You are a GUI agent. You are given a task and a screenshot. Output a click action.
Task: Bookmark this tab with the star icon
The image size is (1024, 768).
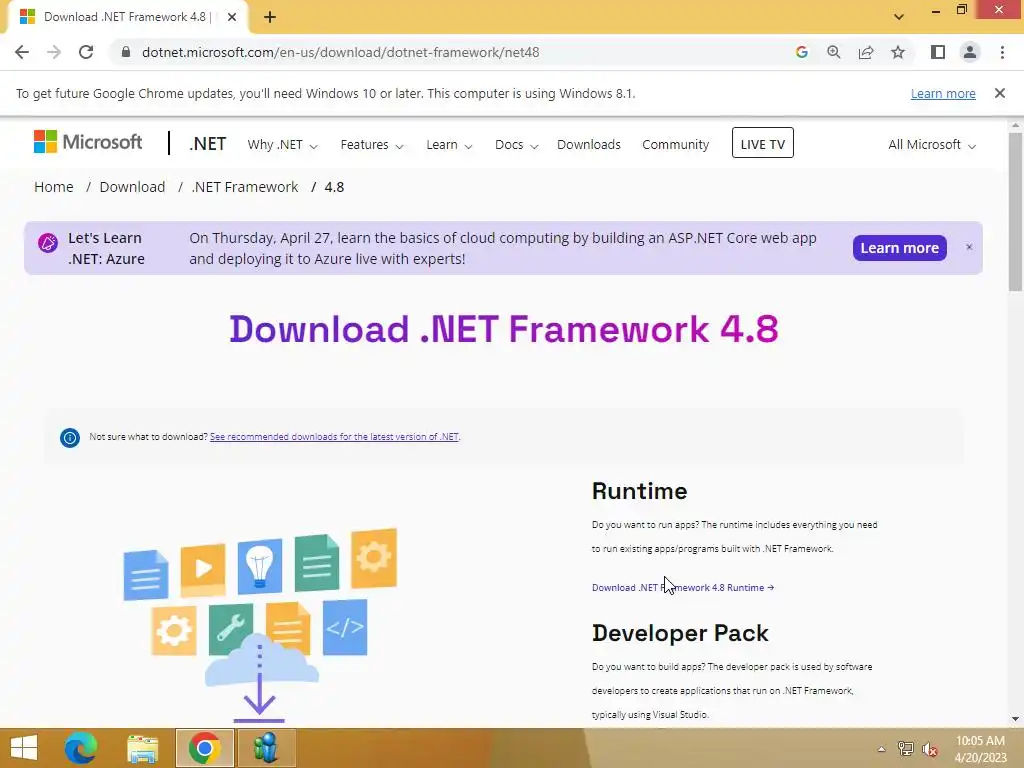coord(898,52)
